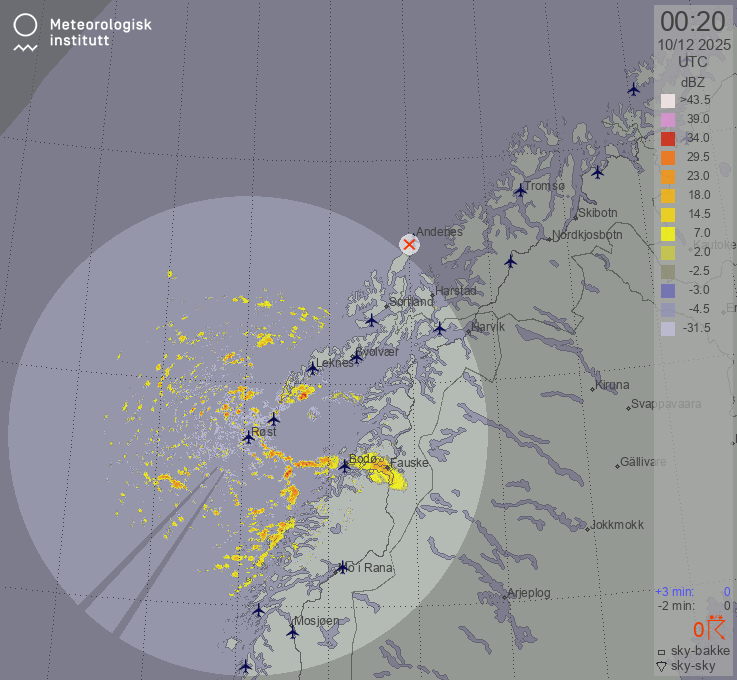The image size is (737, 680).
Task: Click the Jokkmokk place label
Action: (616, 524)
